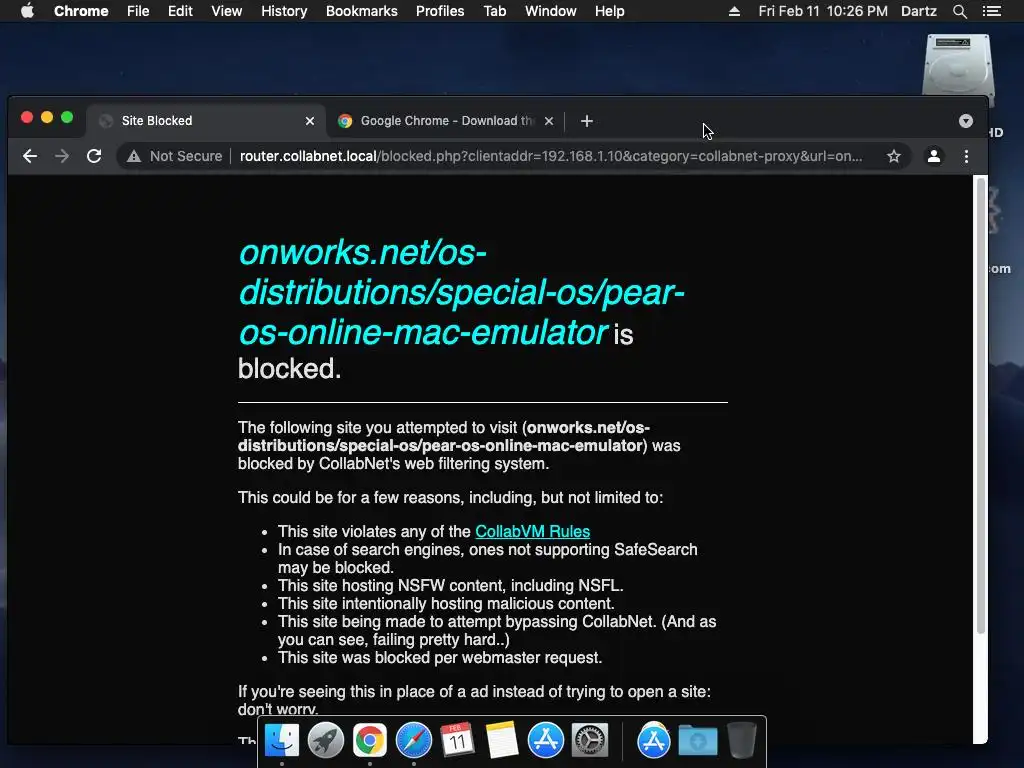The height and width of the screenshot is (768, 1024).
Task: Click the red close window button
Action: click(27, 118)
